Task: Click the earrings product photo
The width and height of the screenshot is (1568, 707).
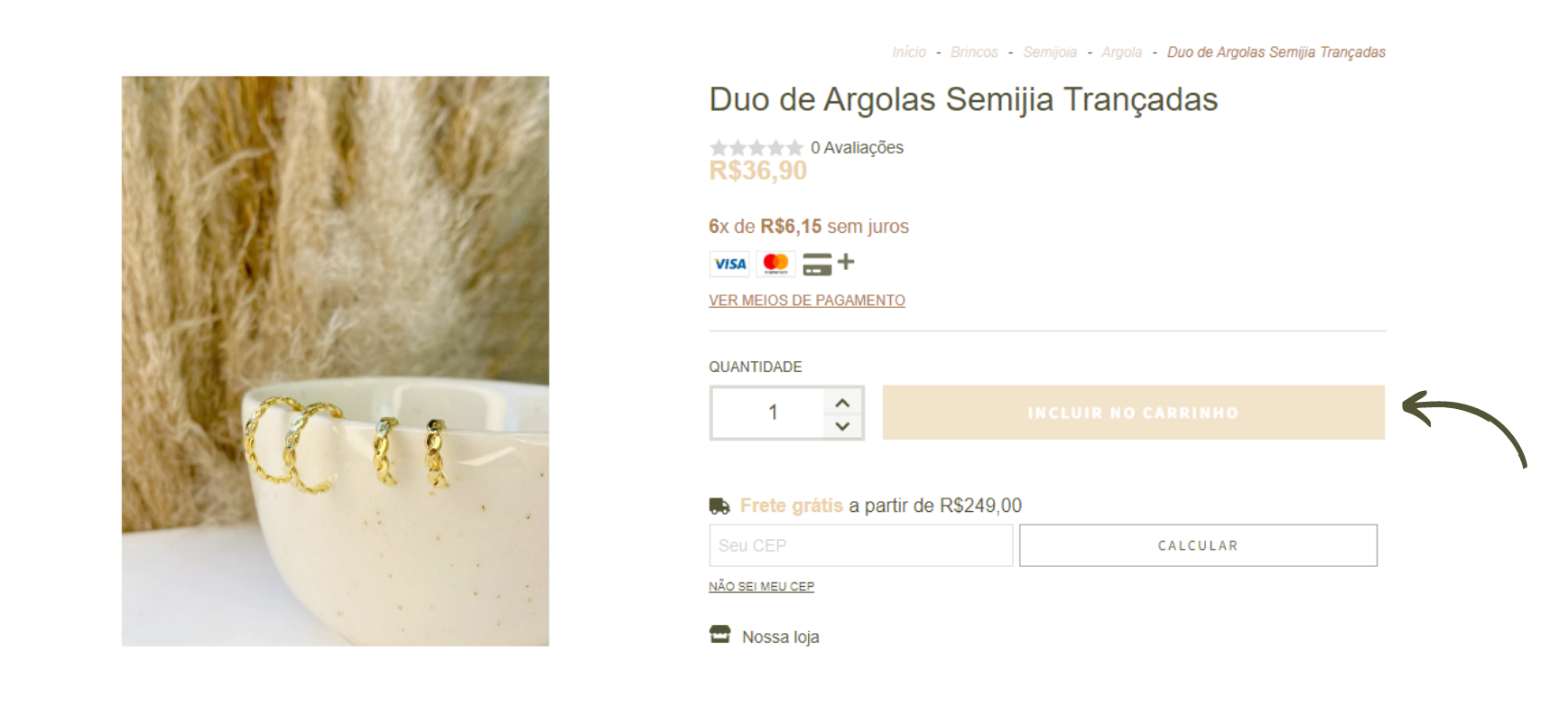Action: click(x=335, y=361)
